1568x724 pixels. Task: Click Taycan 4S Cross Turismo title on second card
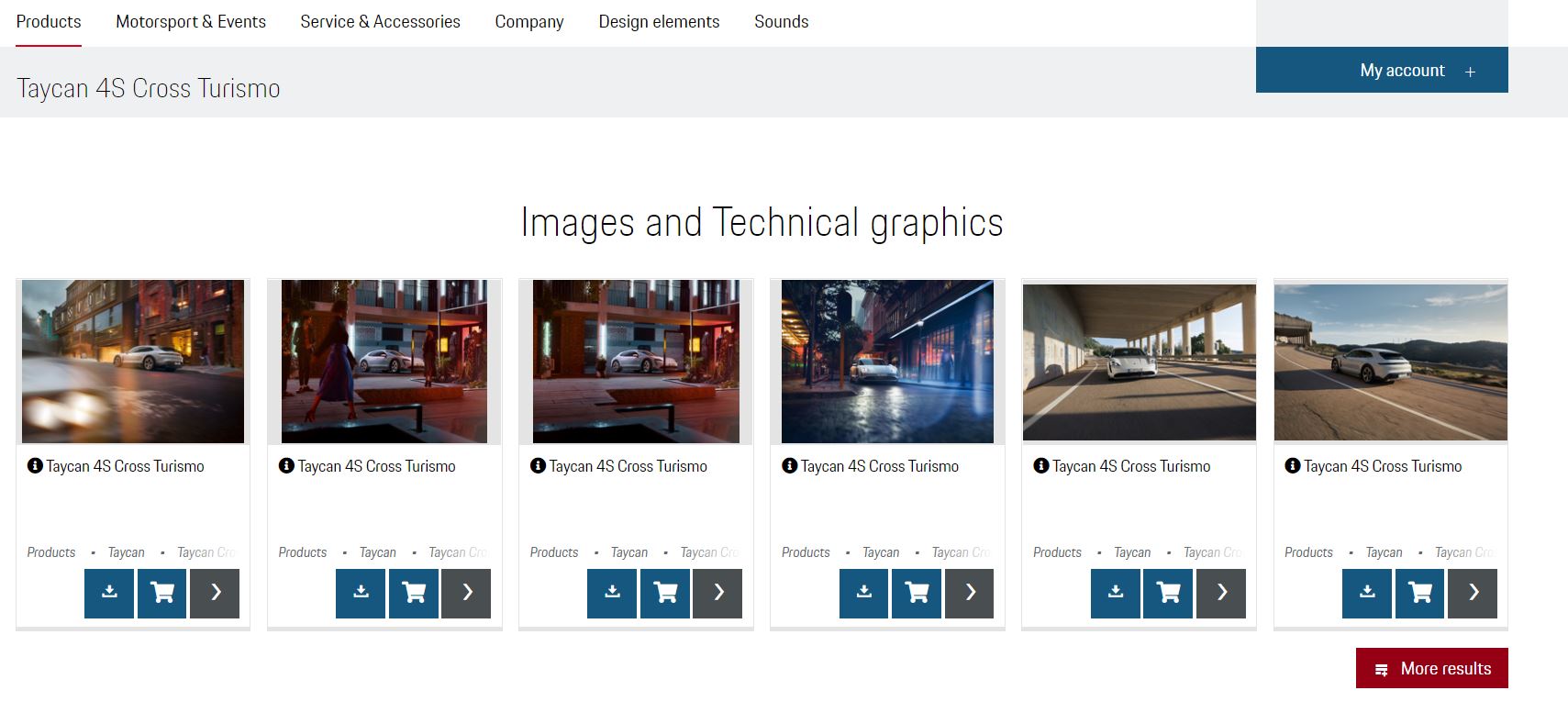click(377, 466)
